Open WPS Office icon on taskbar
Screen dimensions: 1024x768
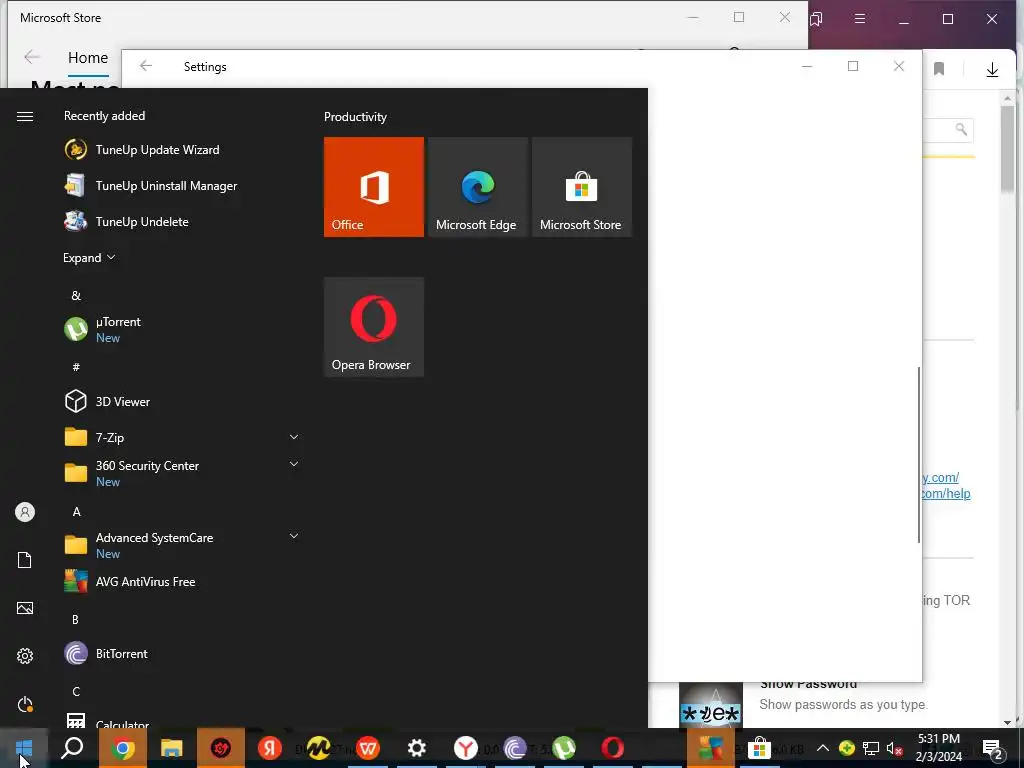click(368, 748)
